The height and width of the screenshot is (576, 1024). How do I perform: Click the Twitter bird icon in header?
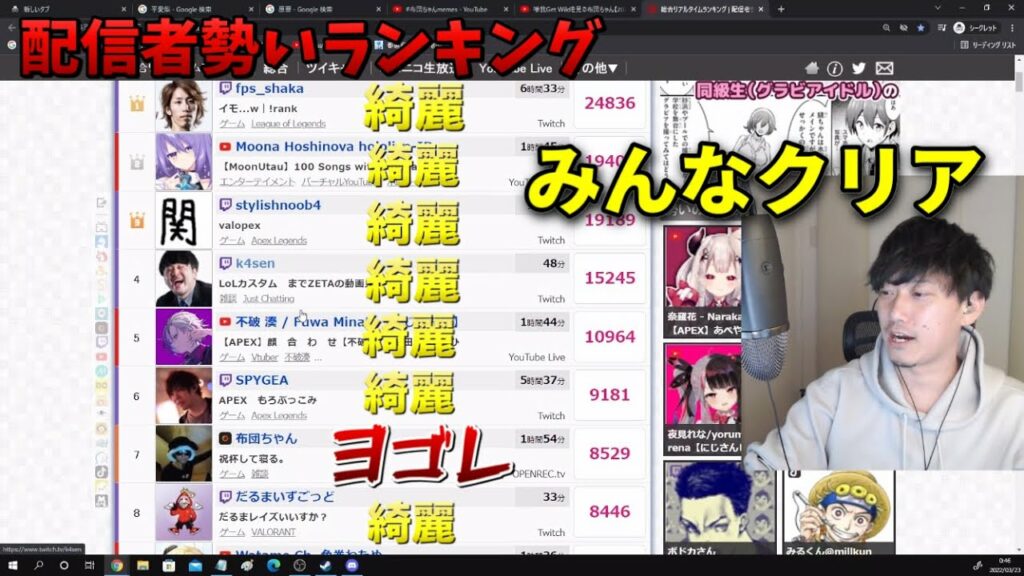point(859,68)
